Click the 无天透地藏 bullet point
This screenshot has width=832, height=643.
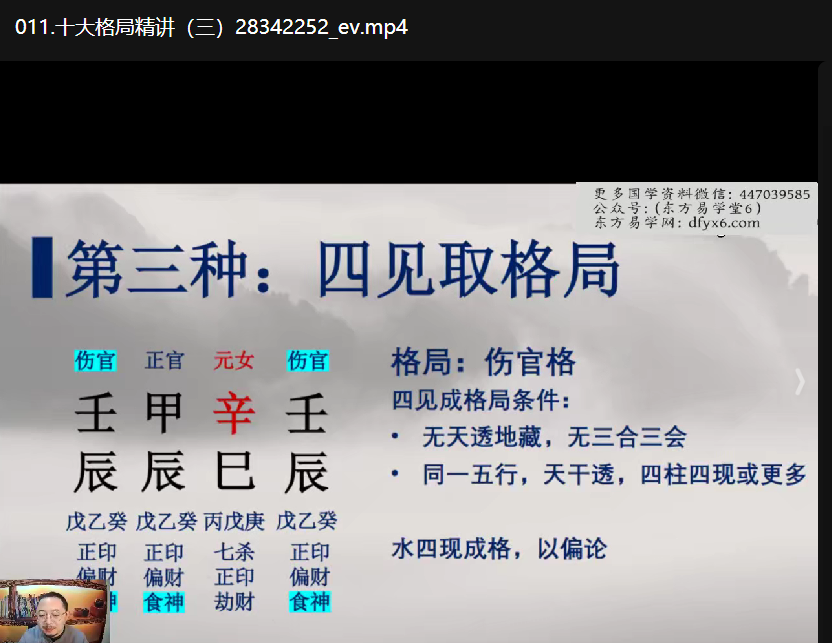(x=553, y=437)
